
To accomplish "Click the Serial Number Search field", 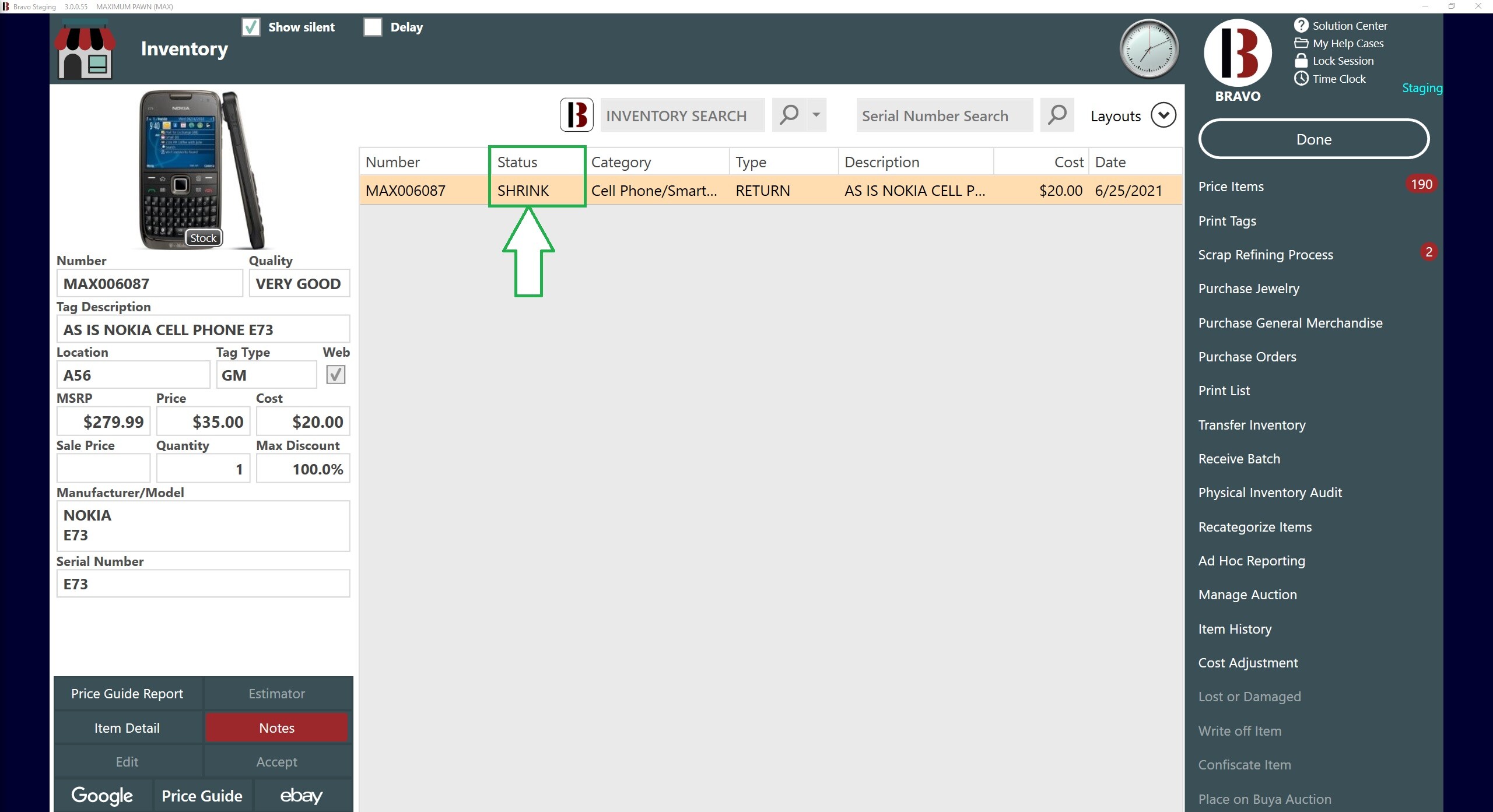I will [x=944, y=115].
